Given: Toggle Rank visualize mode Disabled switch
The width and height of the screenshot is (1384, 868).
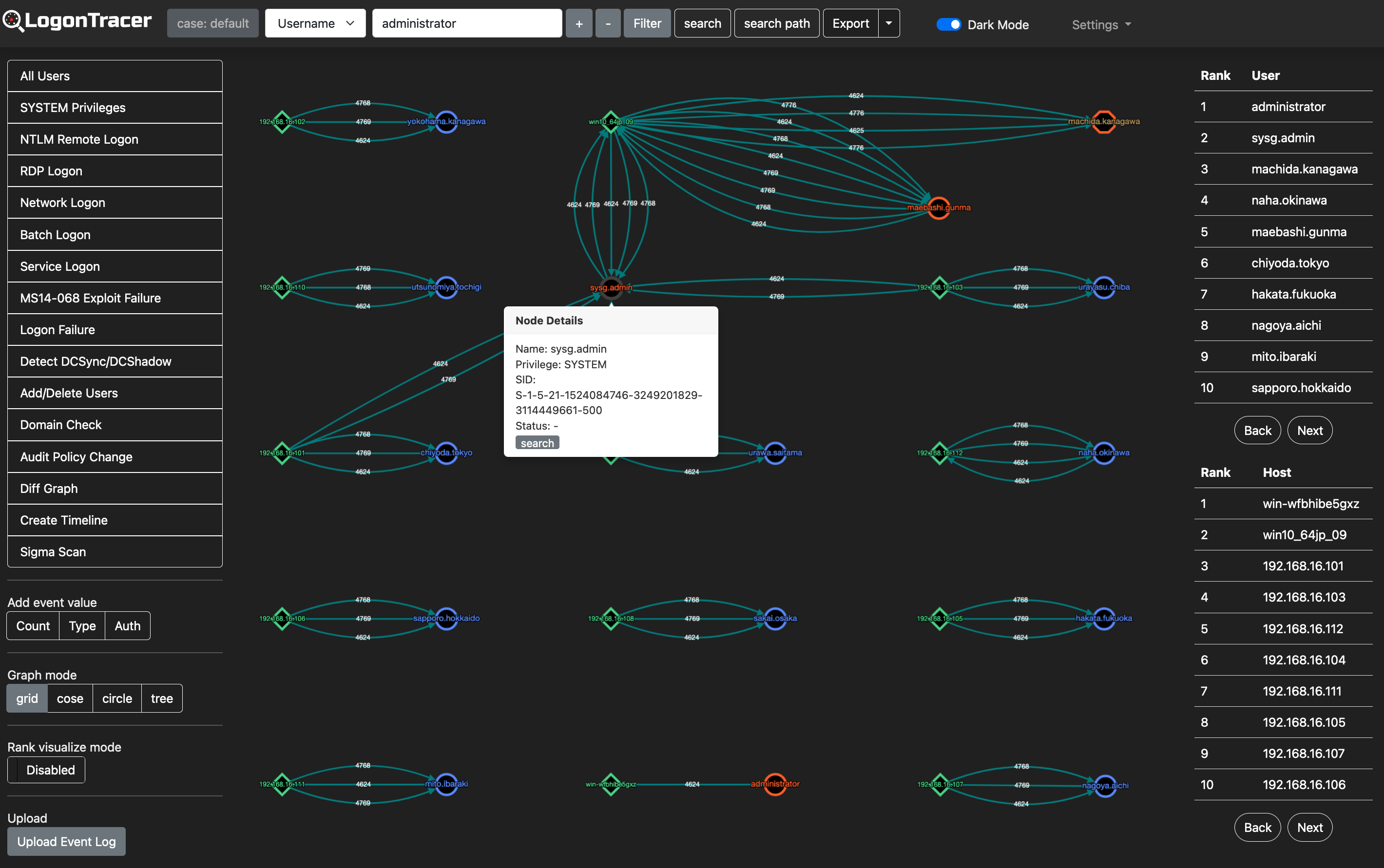Looking at the screenshot, I should (x=46, y=770).
